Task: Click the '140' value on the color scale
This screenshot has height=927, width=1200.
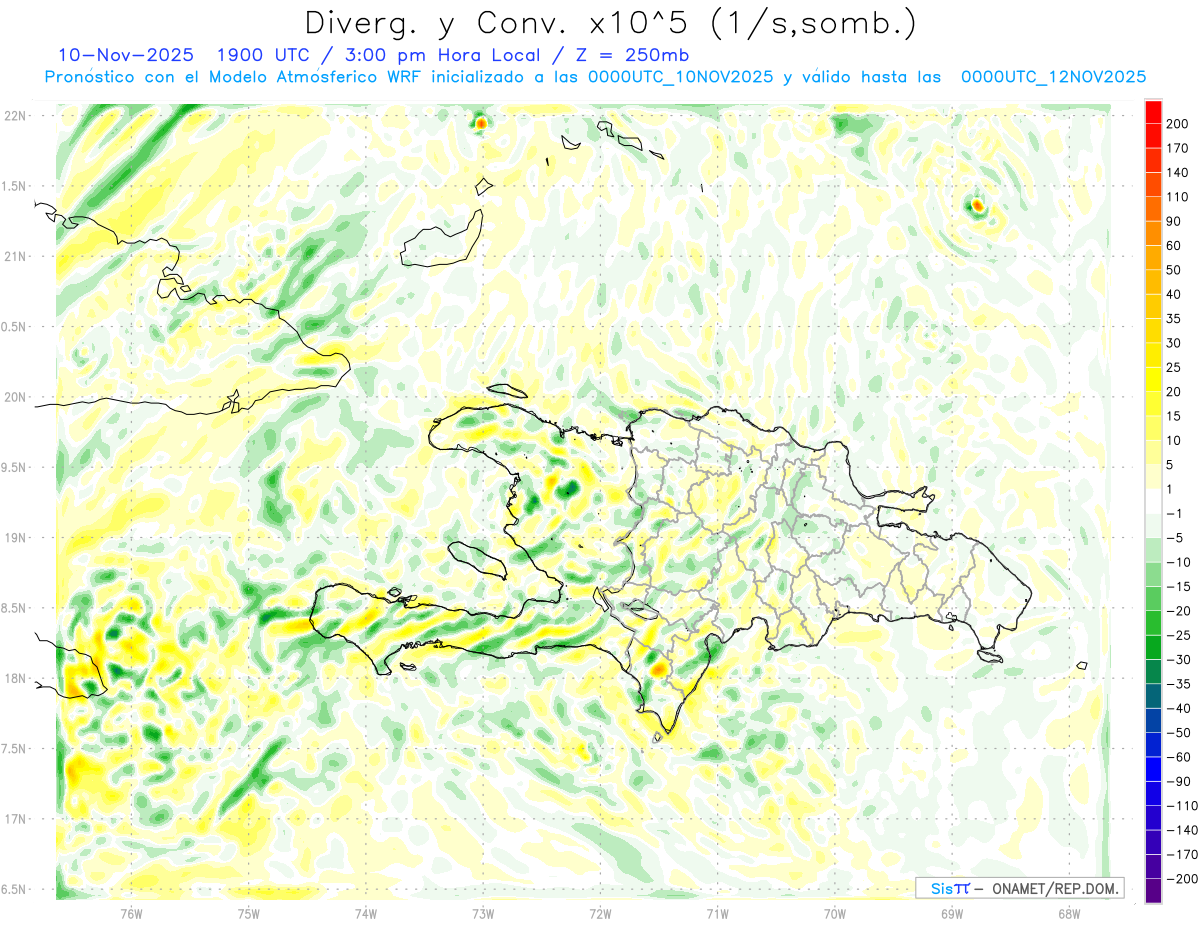Action: (1177, 172)
